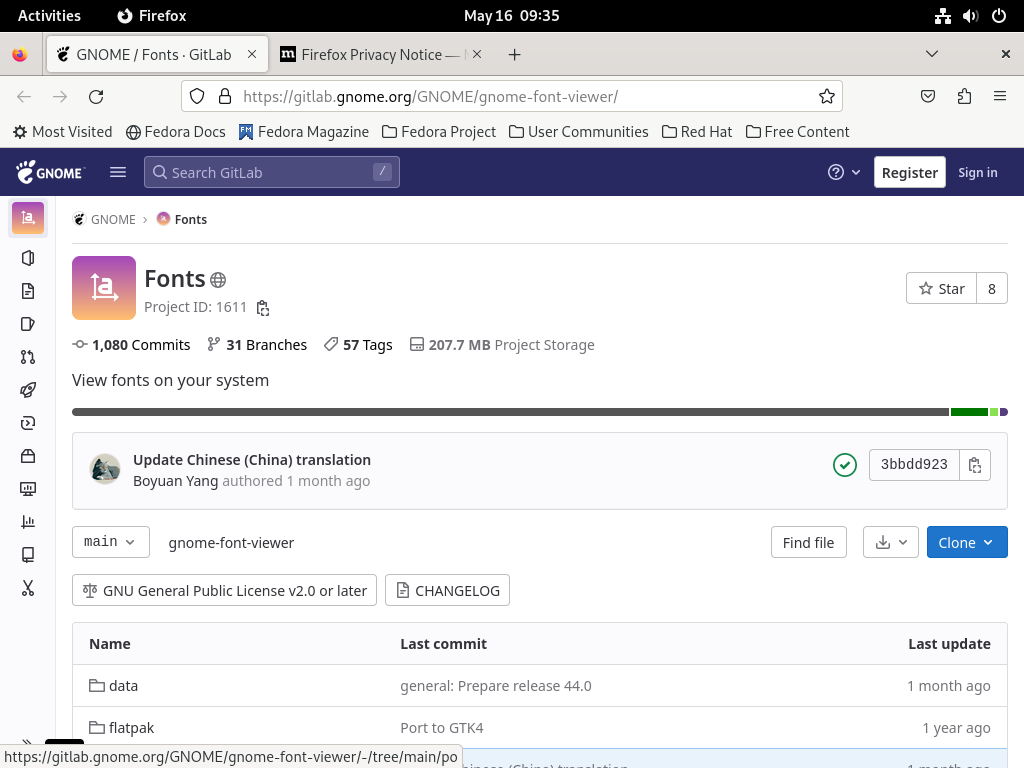Open the Most Visited bookmarks menu
Screen dimensions: 1024x768
tap(63, 132)
